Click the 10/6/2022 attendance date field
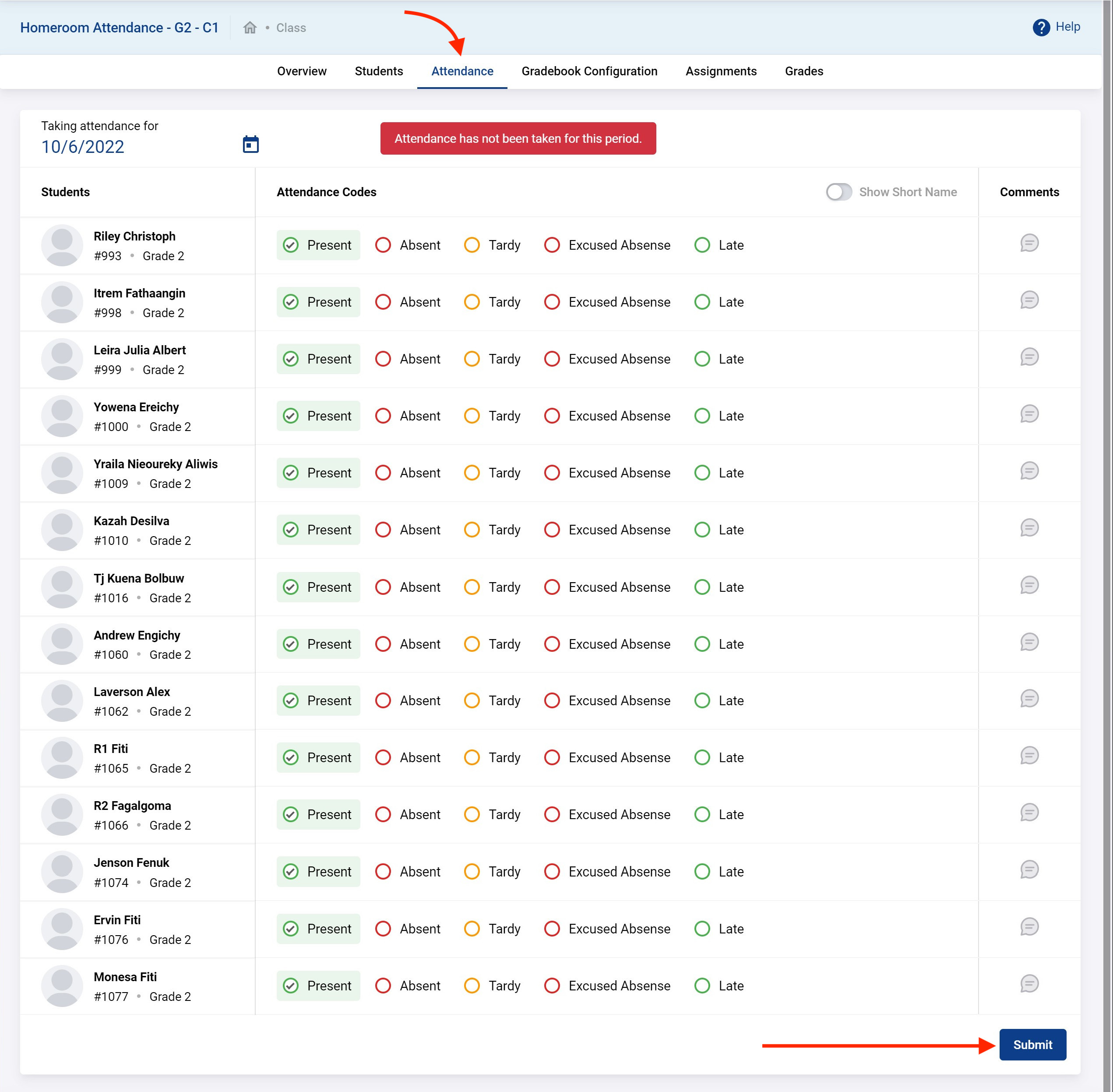 [83, 147]
